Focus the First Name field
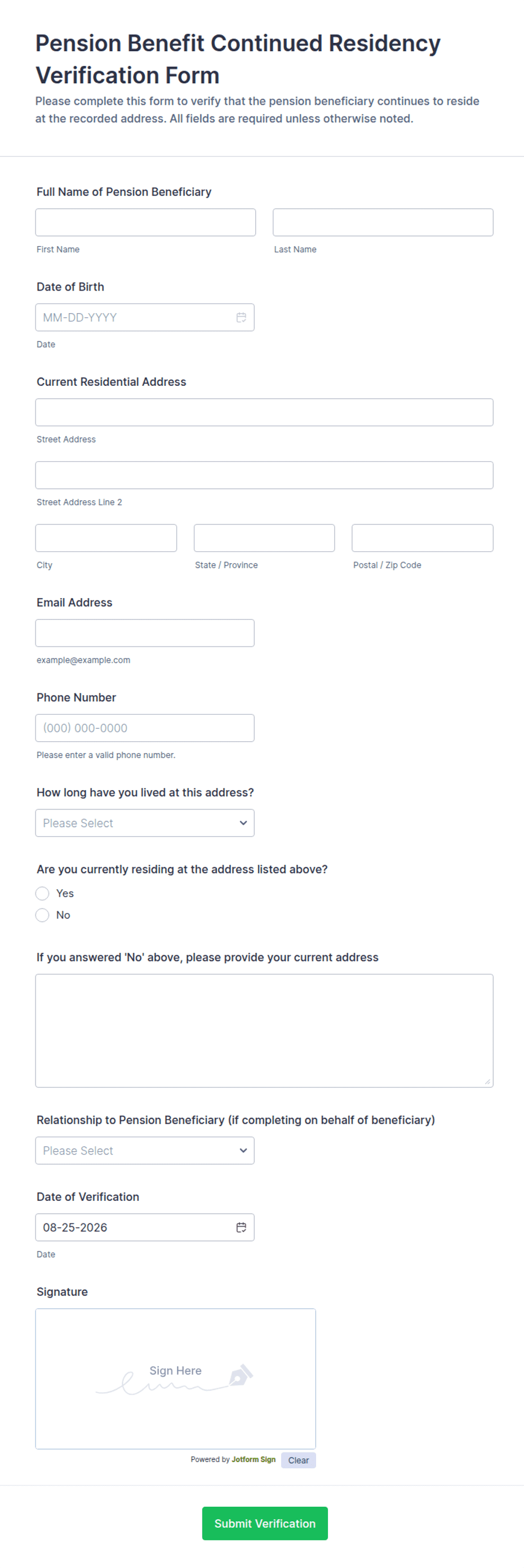This screenshot has height=1568, width=524. [x=145, y=222]
